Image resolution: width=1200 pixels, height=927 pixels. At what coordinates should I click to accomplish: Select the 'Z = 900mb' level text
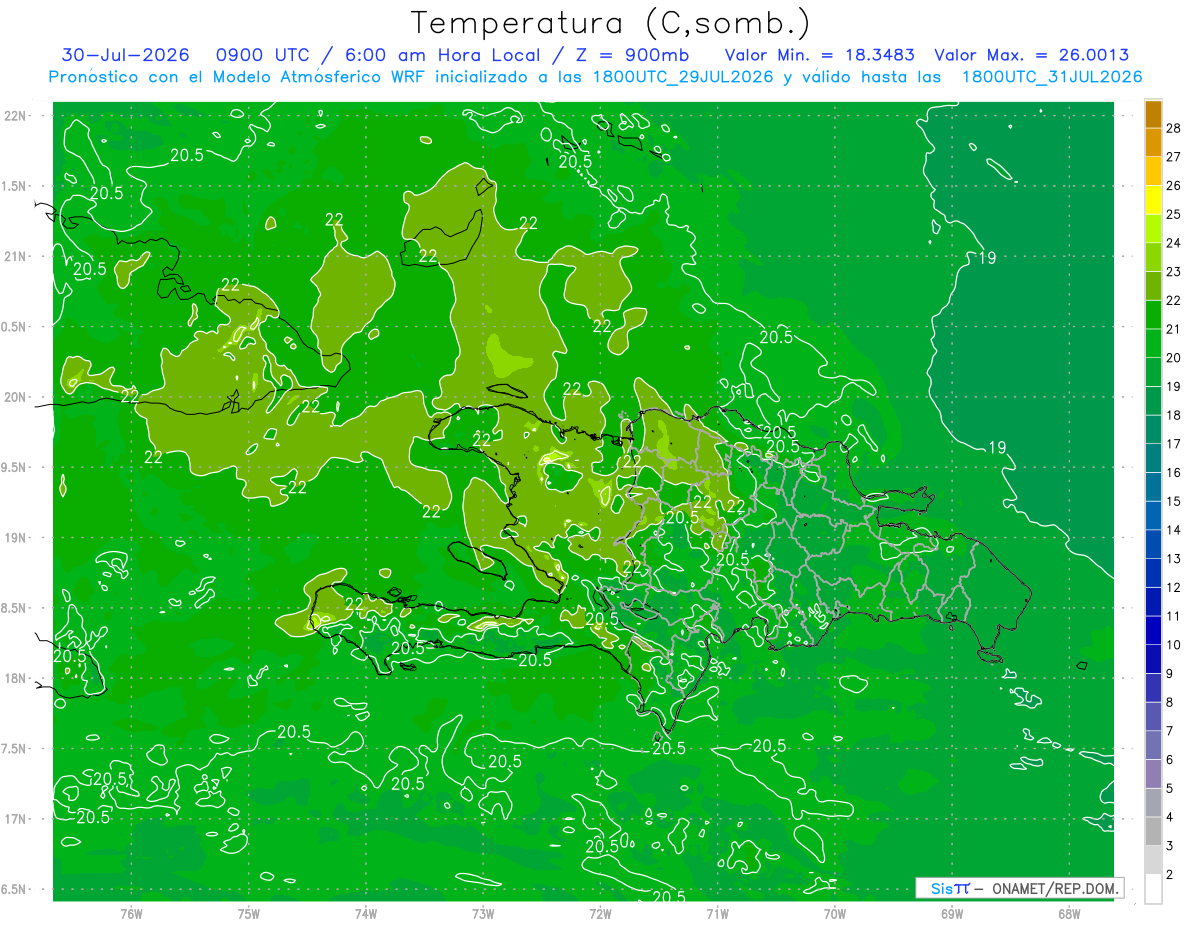(x=628, y=55)
